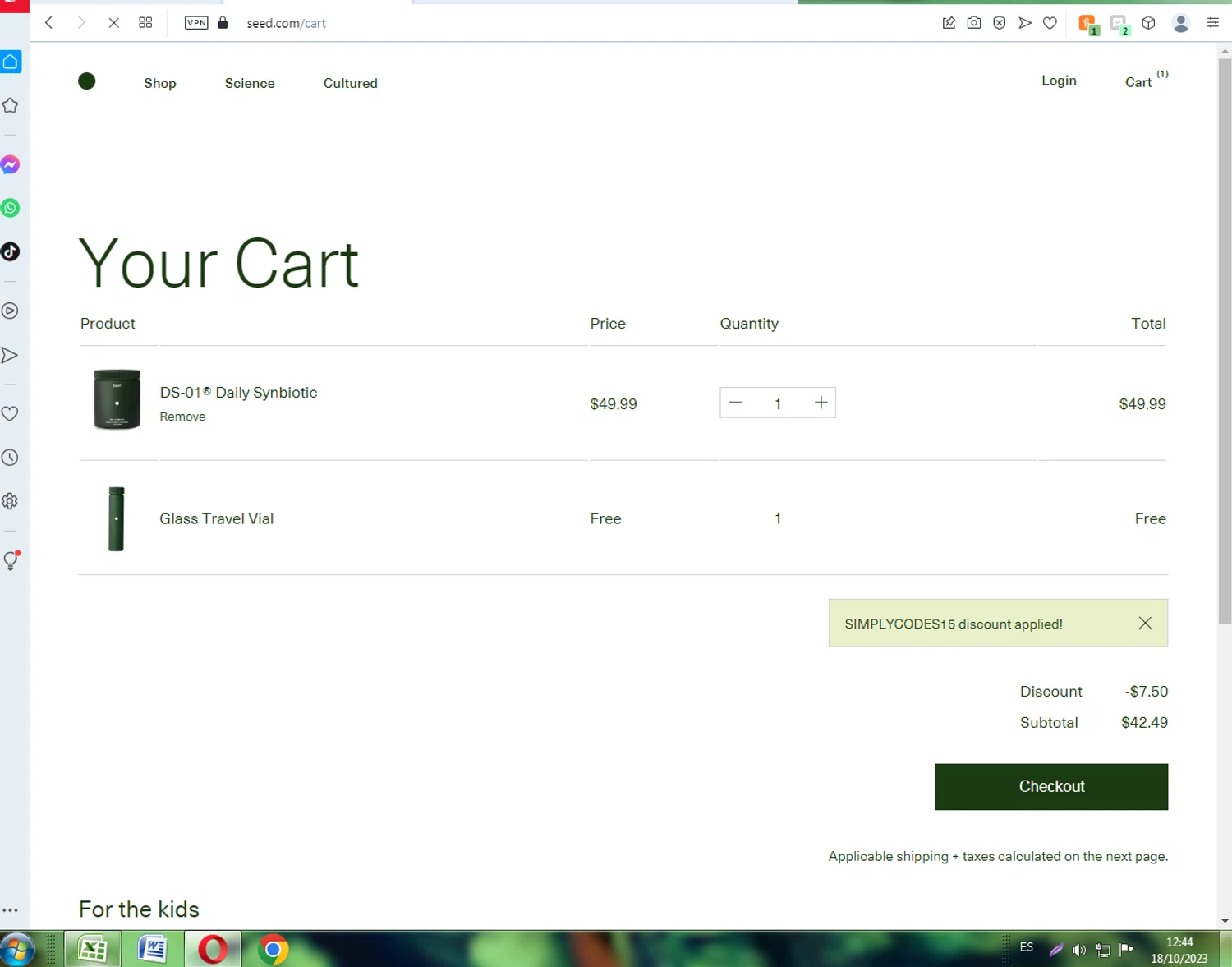Screen dimensions: 1232x967
Task: Click the volume speaker tray icon
Action: 1079,951
